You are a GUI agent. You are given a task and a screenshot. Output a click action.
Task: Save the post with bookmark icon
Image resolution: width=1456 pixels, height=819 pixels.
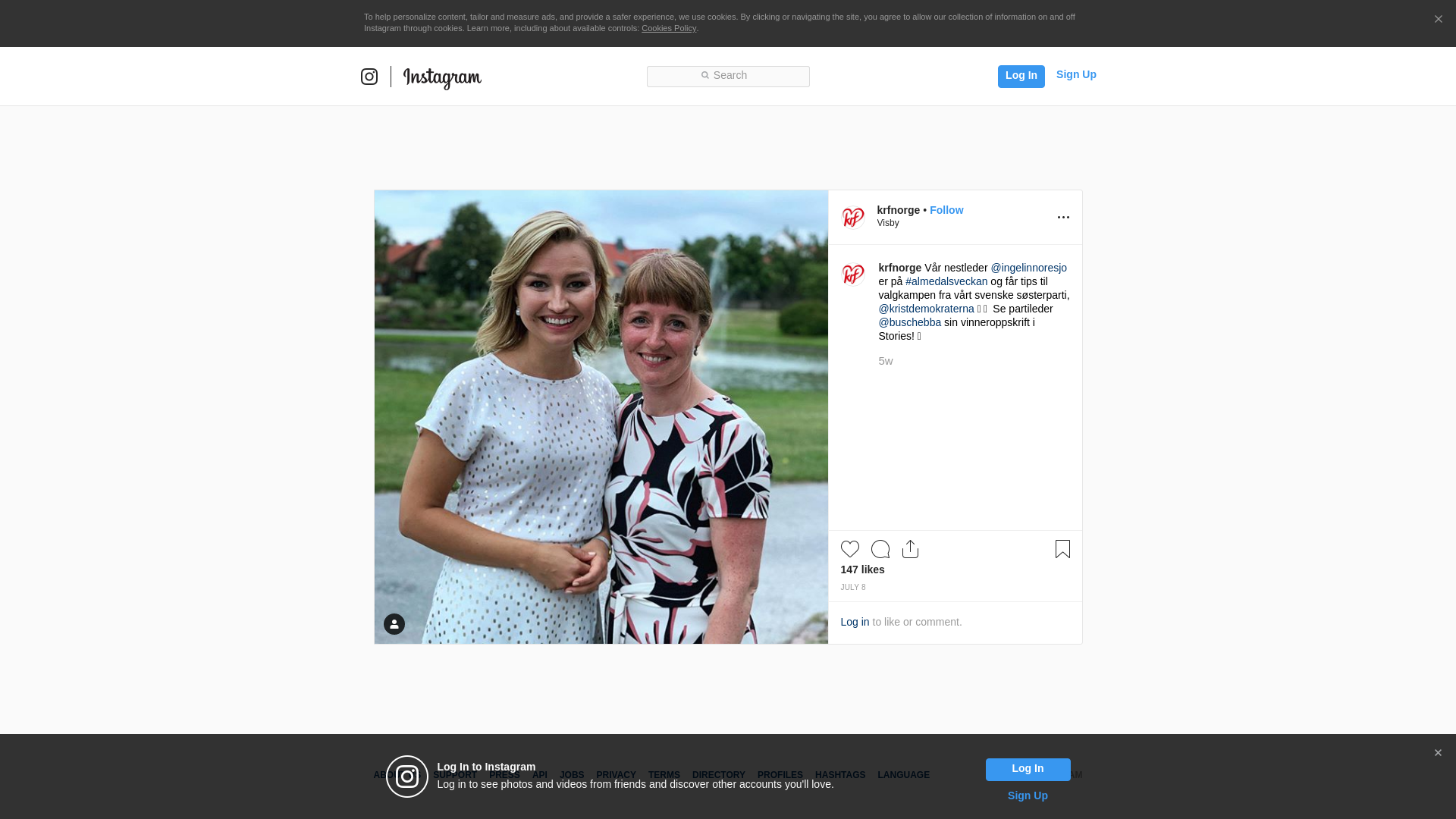pyautogui.click(x=1062, y=549)
